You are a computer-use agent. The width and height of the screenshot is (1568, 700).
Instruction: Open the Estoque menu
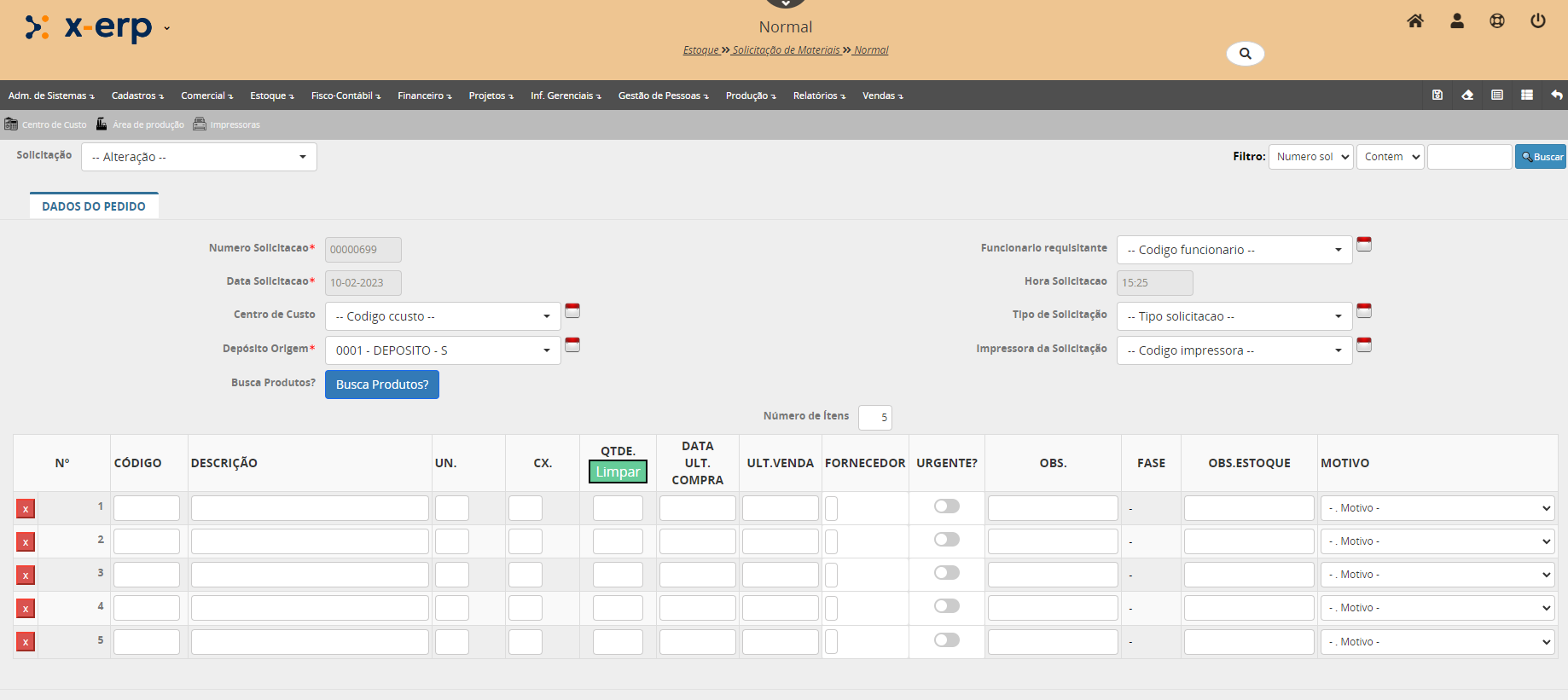tap(271, 95)
